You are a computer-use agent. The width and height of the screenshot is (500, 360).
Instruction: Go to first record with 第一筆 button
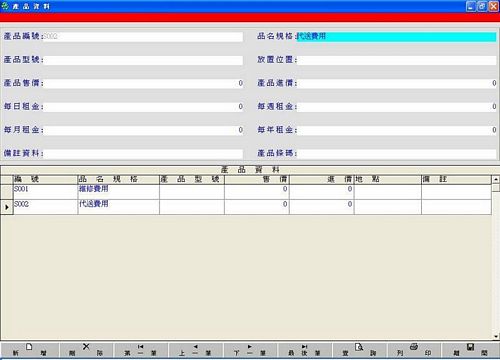point(140,350)
